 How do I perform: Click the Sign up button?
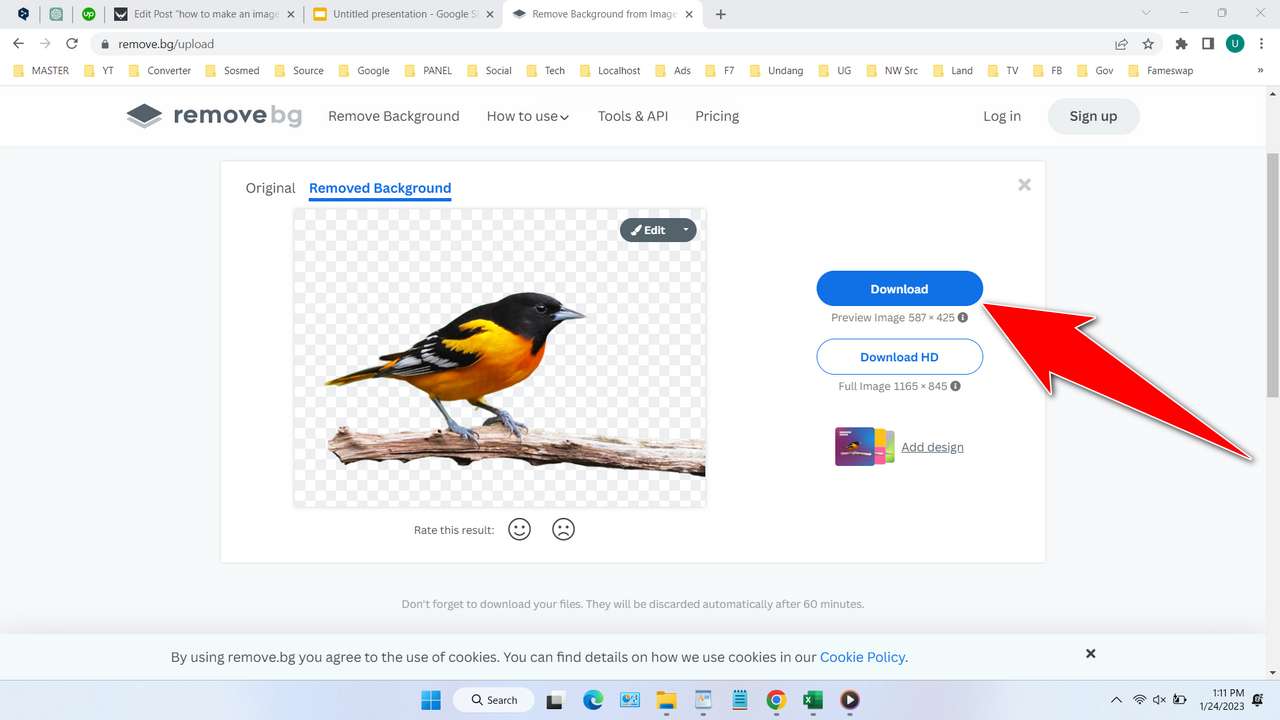click(1093, 116)
